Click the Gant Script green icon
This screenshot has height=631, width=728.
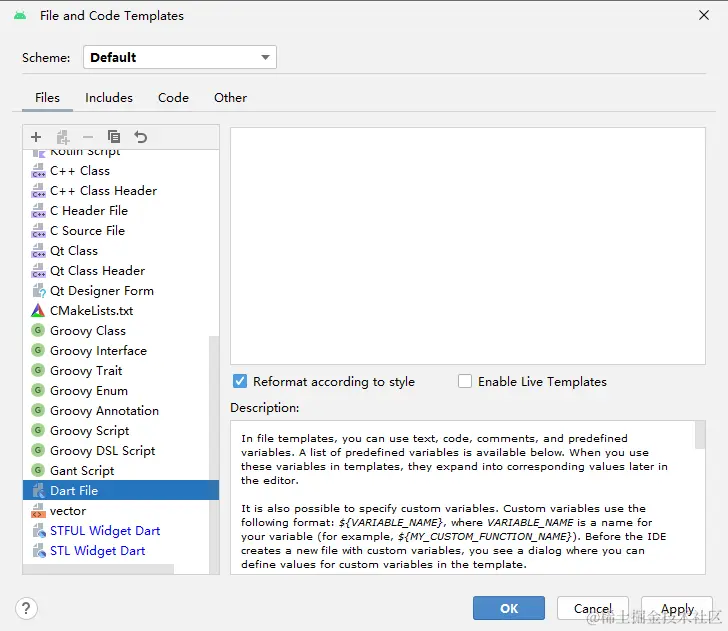pos(38,470)
